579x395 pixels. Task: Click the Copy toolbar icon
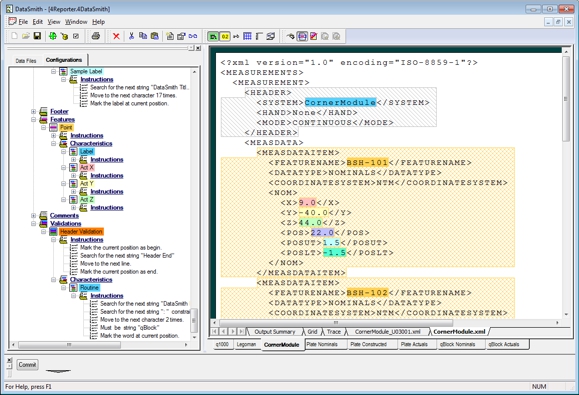[143, 36]
